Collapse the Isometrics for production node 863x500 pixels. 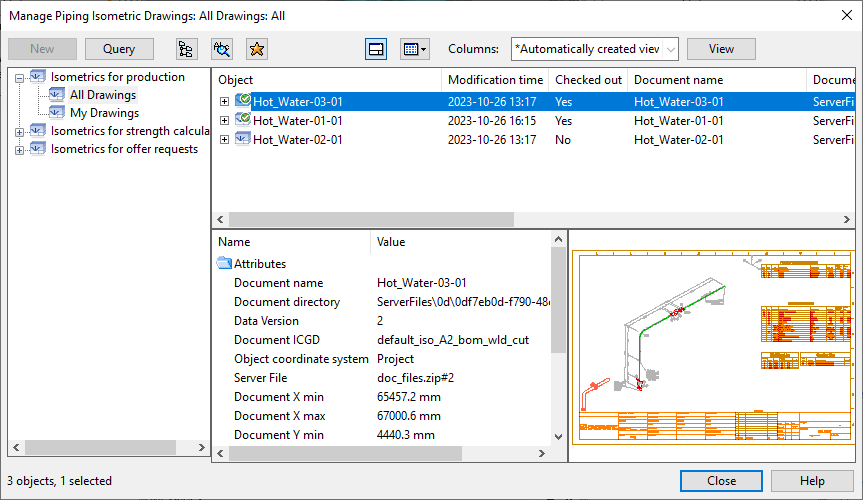pyautogui.click(x=19, y=77)
